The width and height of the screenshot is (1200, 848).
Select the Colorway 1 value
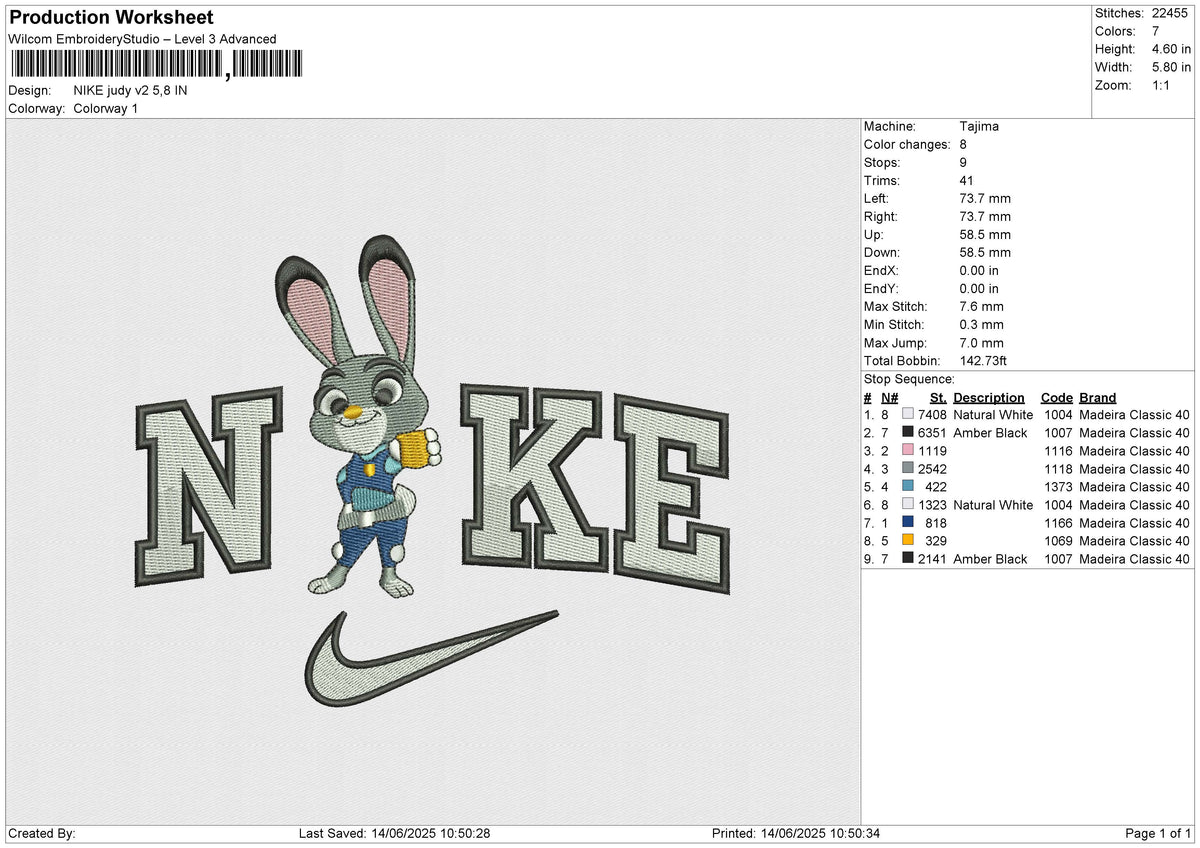click(106, 108)
